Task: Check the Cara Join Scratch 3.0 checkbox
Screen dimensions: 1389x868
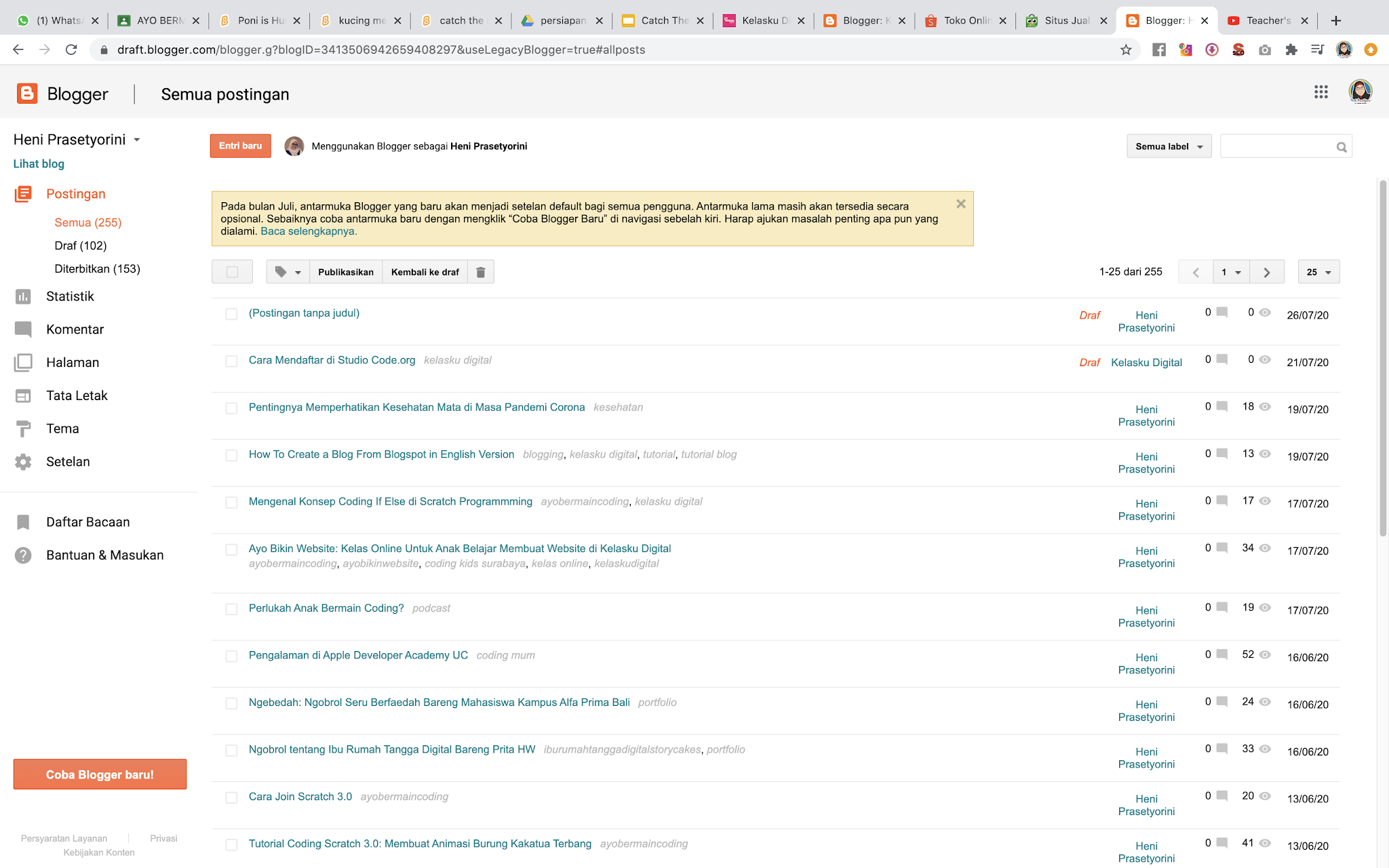Action: pyautogui.click(x=231, y=797)
